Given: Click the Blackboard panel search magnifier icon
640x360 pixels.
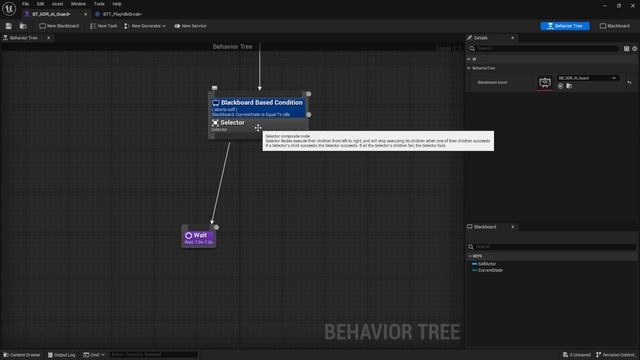Looking at the screenshot, I should coord(471,247).
